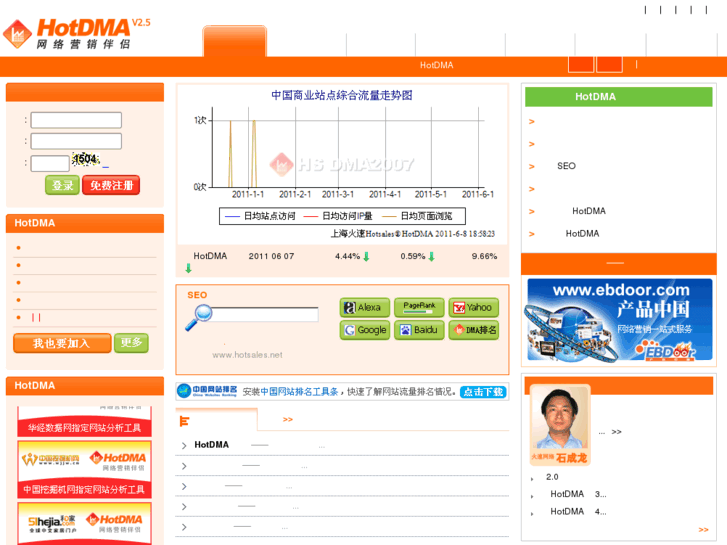Click the HotDMA logo in the header
727x545 pixels.
[77, 33]
